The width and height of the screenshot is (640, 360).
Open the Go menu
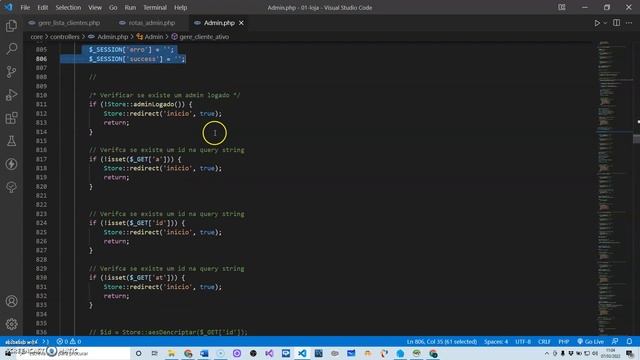pos(113,7)
